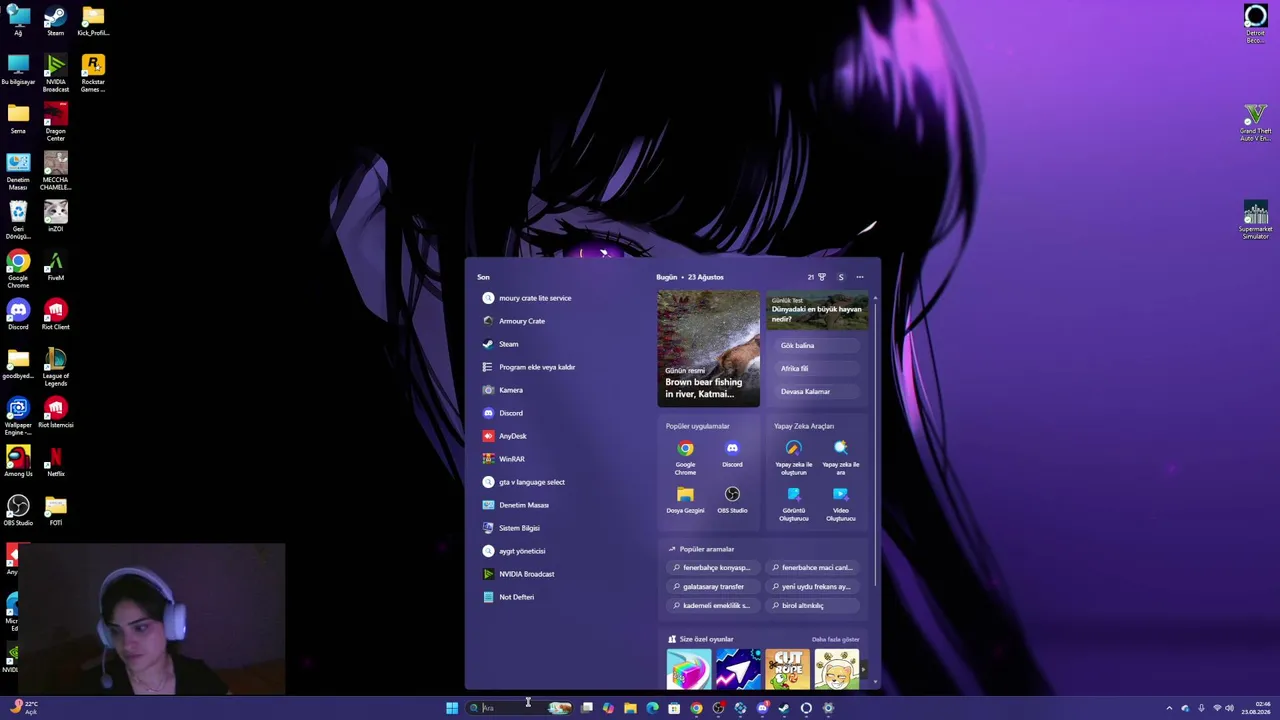Screen dimensions: 1280x720
Task: Search popular term 'kademeli emeklilik s...'
Action: (x=711, y=606)
